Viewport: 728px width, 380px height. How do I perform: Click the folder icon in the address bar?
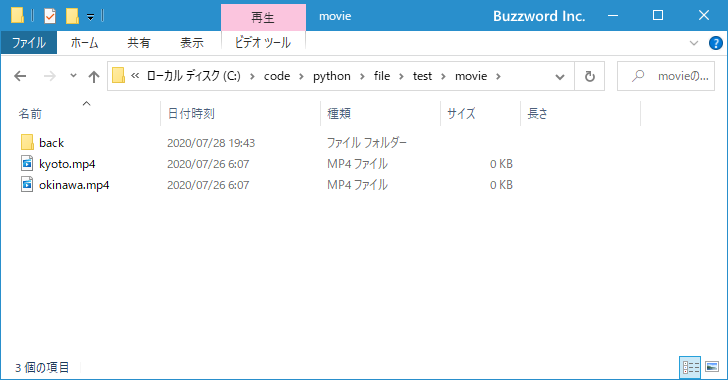click(118, 76)
